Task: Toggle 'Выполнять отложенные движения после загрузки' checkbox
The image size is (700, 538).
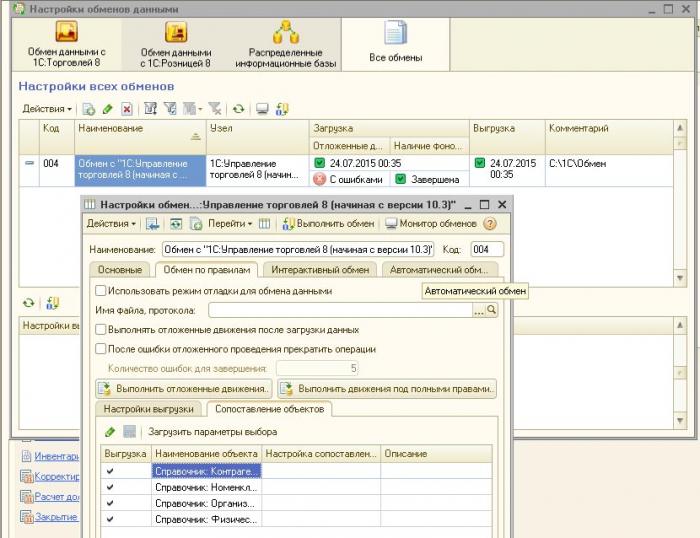Action: (x=101, y=330)
